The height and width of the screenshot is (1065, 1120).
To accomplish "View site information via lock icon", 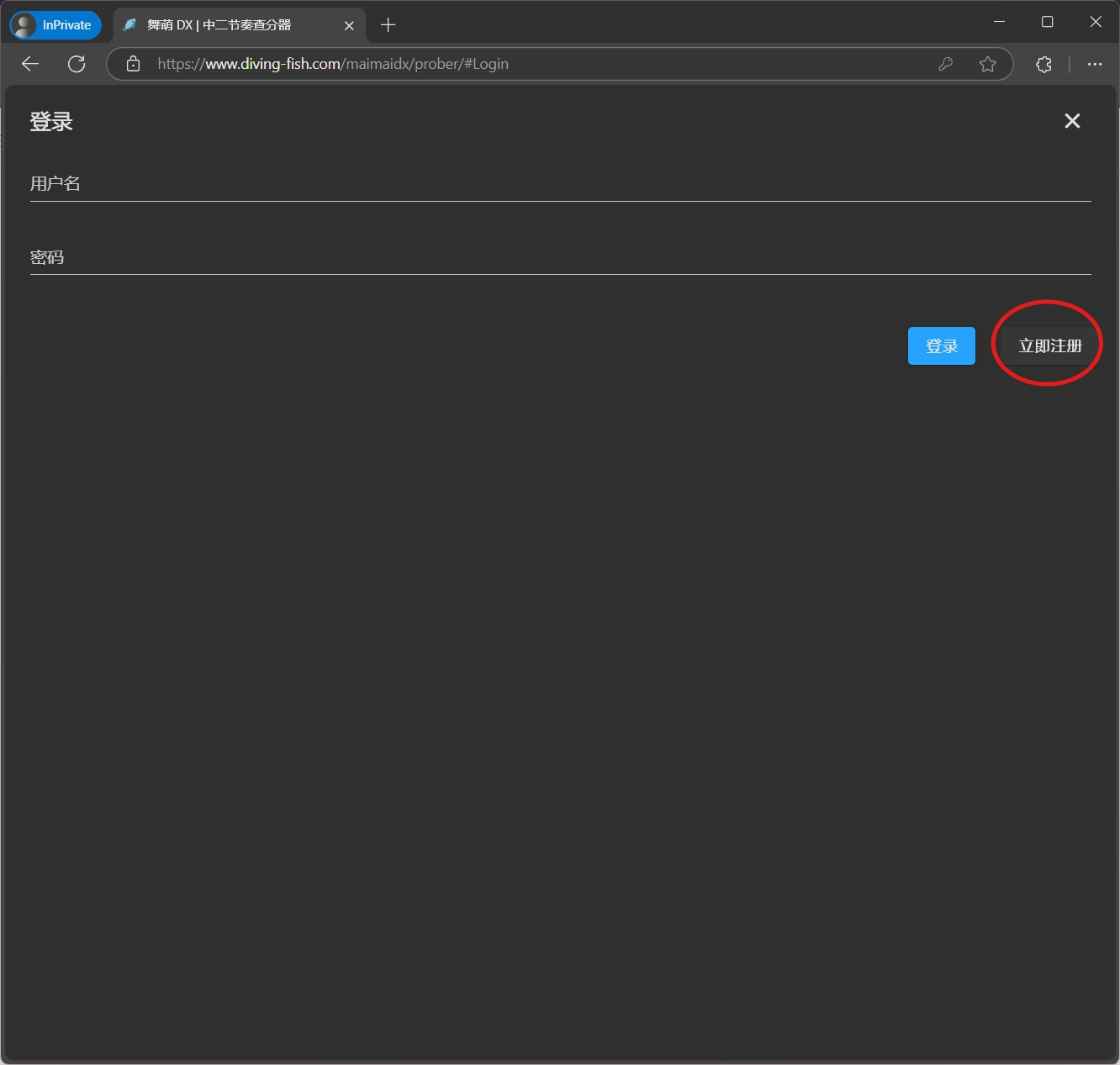I will pyautogui.click(x=133, y=64).
